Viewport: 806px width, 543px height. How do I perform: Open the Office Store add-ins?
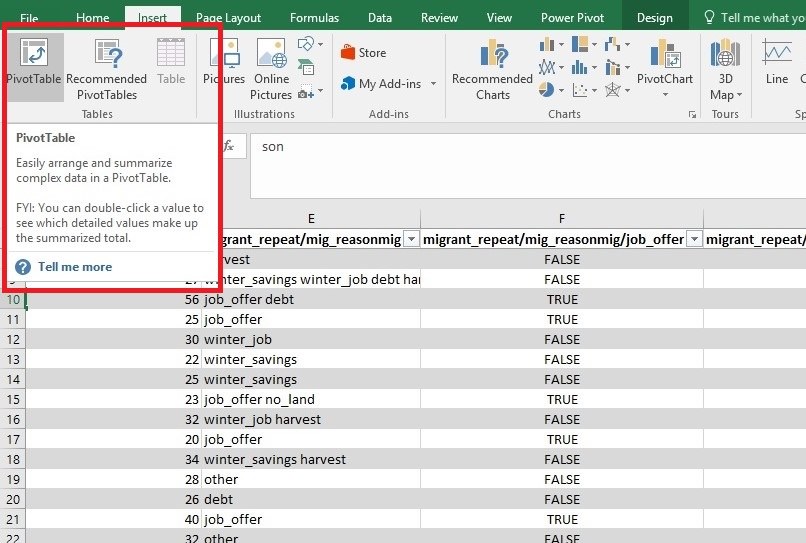[x=363, y=53]
